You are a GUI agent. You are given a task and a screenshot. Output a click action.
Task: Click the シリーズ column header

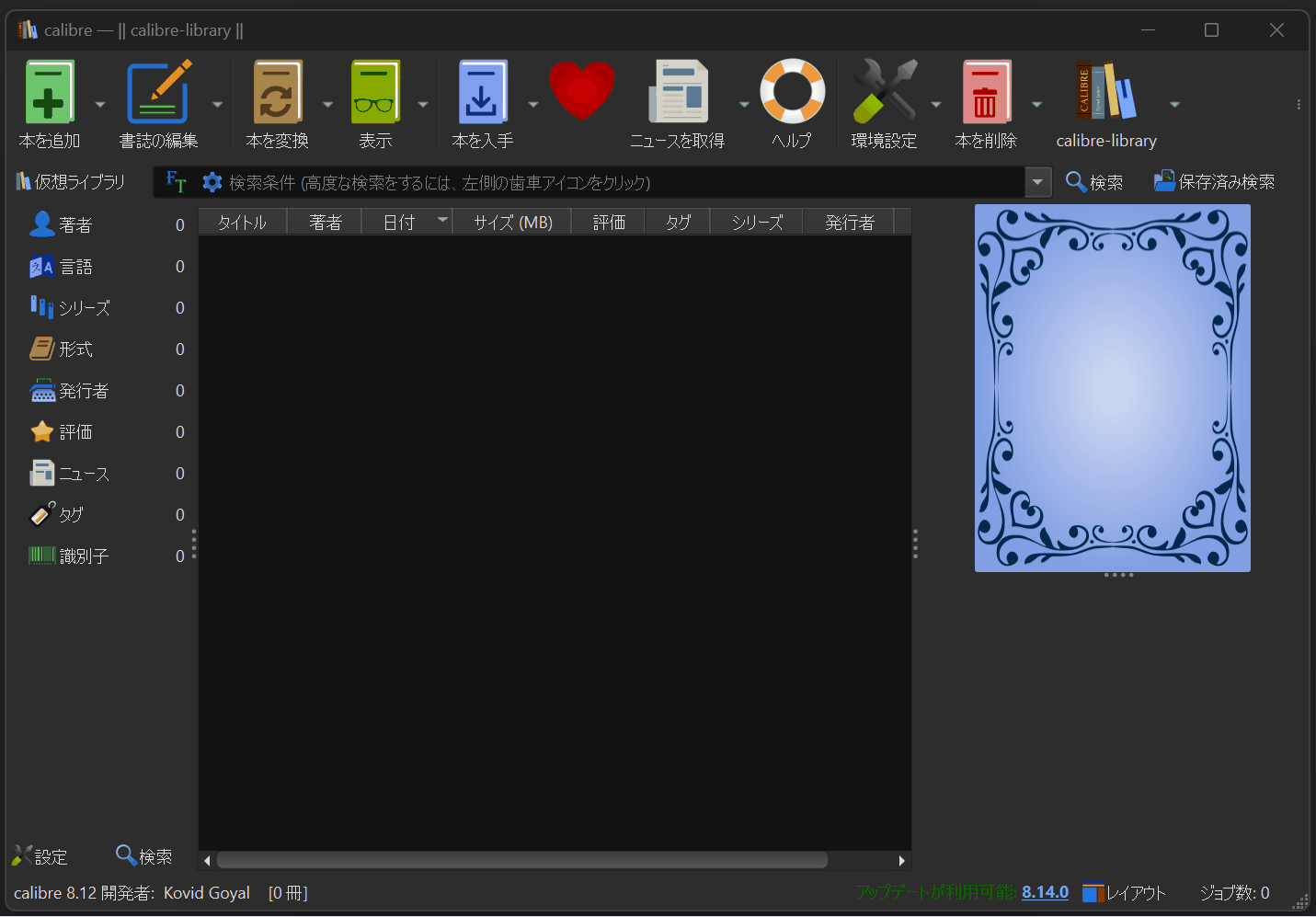(756, 221)
